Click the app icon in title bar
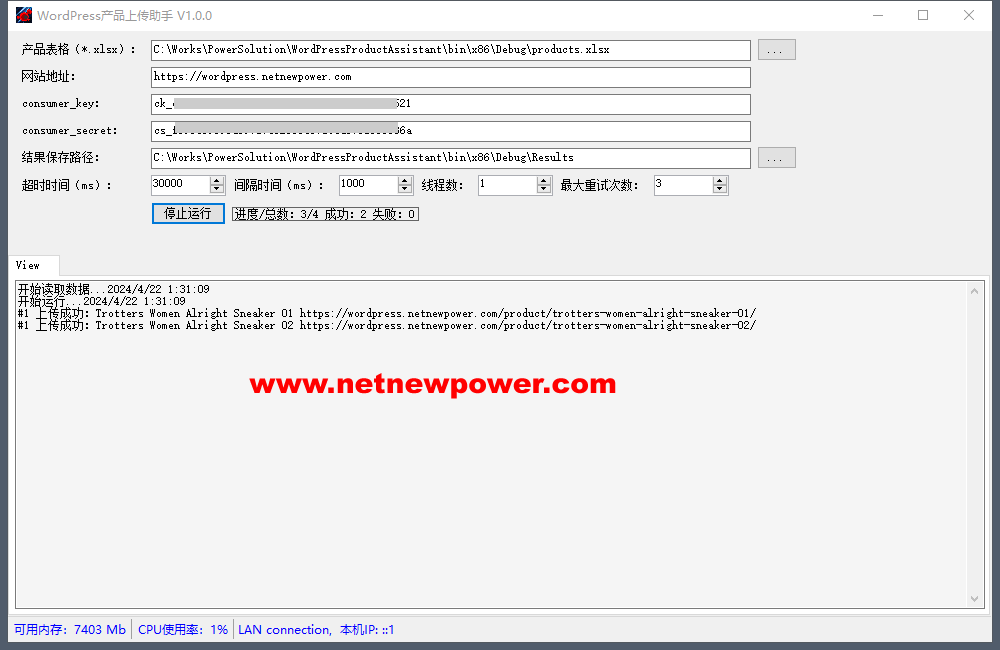Screen dimensions: 1000x650 coord(24,15)
